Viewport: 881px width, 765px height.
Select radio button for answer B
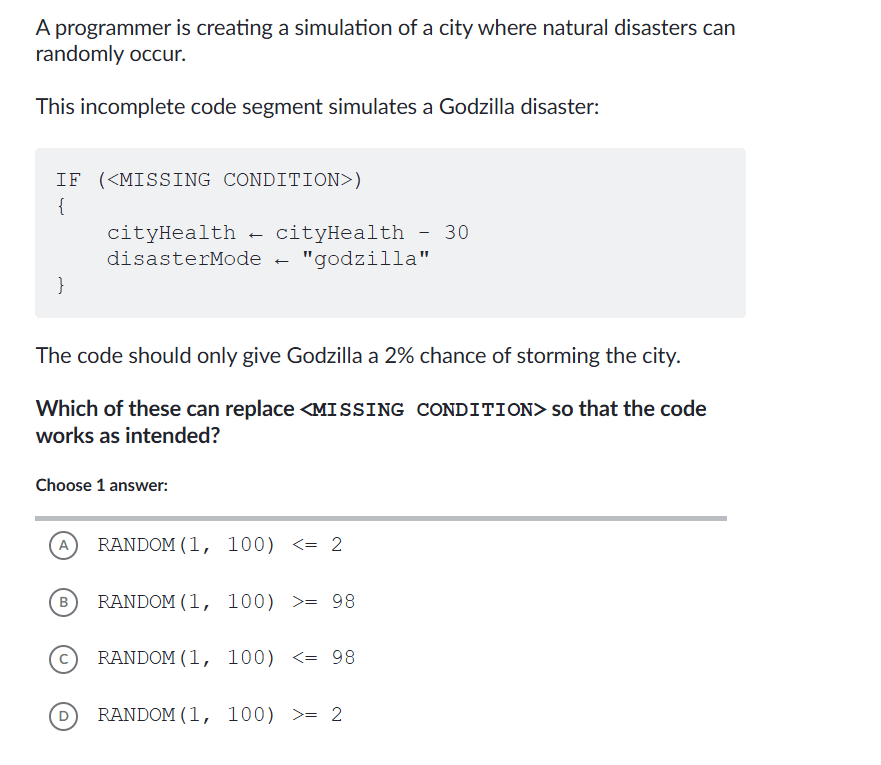62,602
